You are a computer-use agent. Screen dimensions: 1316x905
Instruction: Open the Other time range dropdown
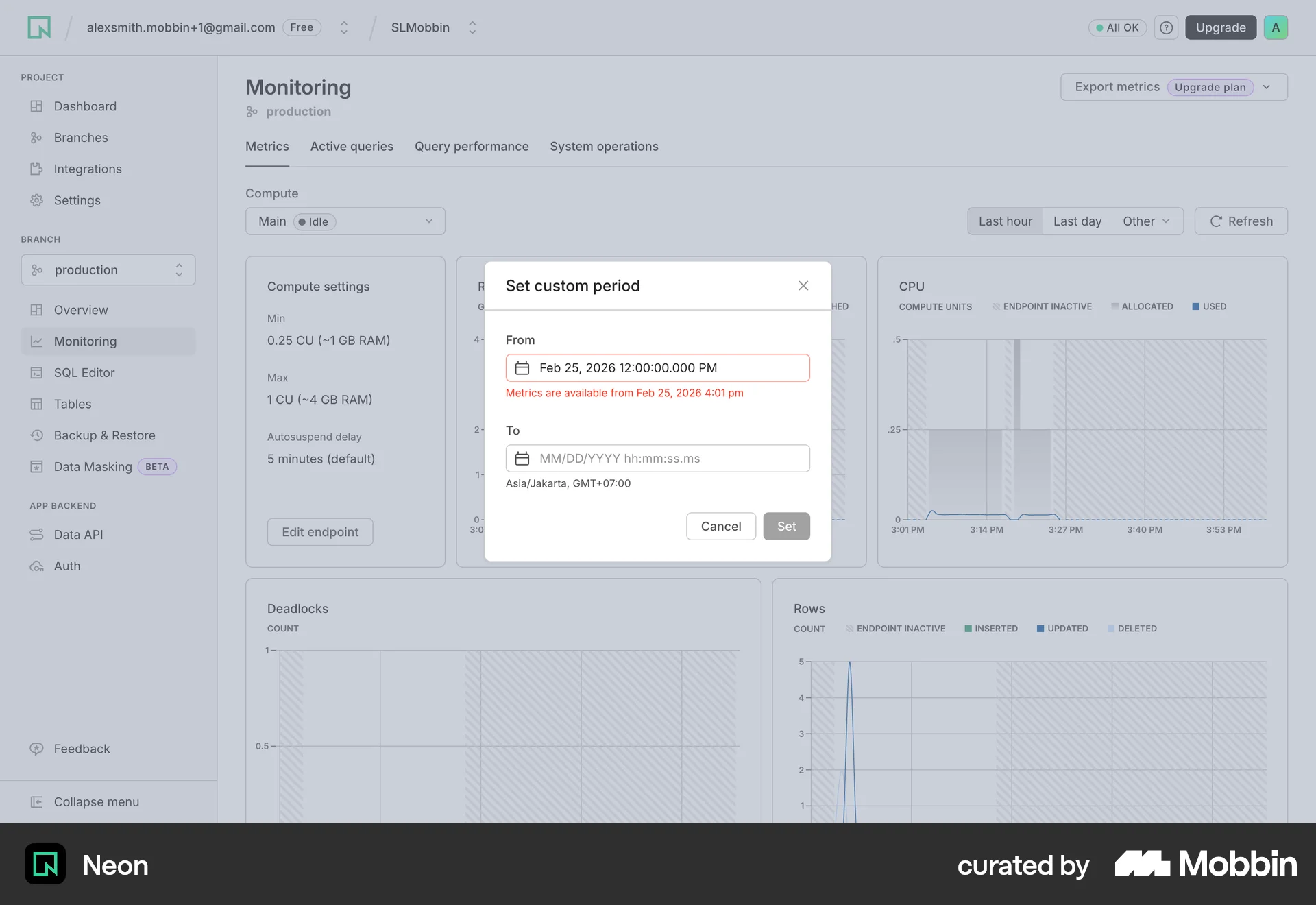(1147, 221)
